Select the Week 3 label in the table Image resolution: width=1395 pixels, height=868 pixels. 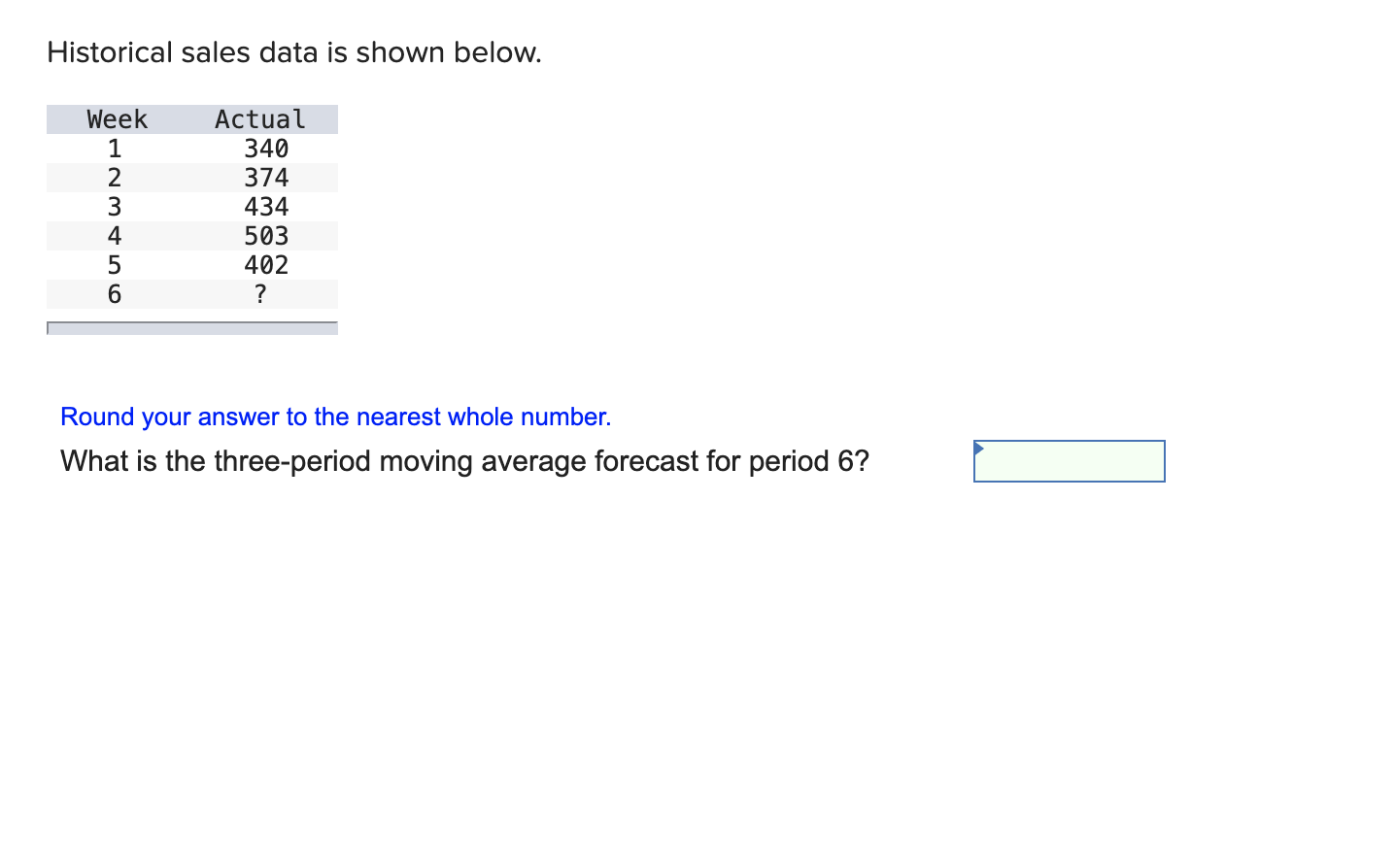coord(114,206)
